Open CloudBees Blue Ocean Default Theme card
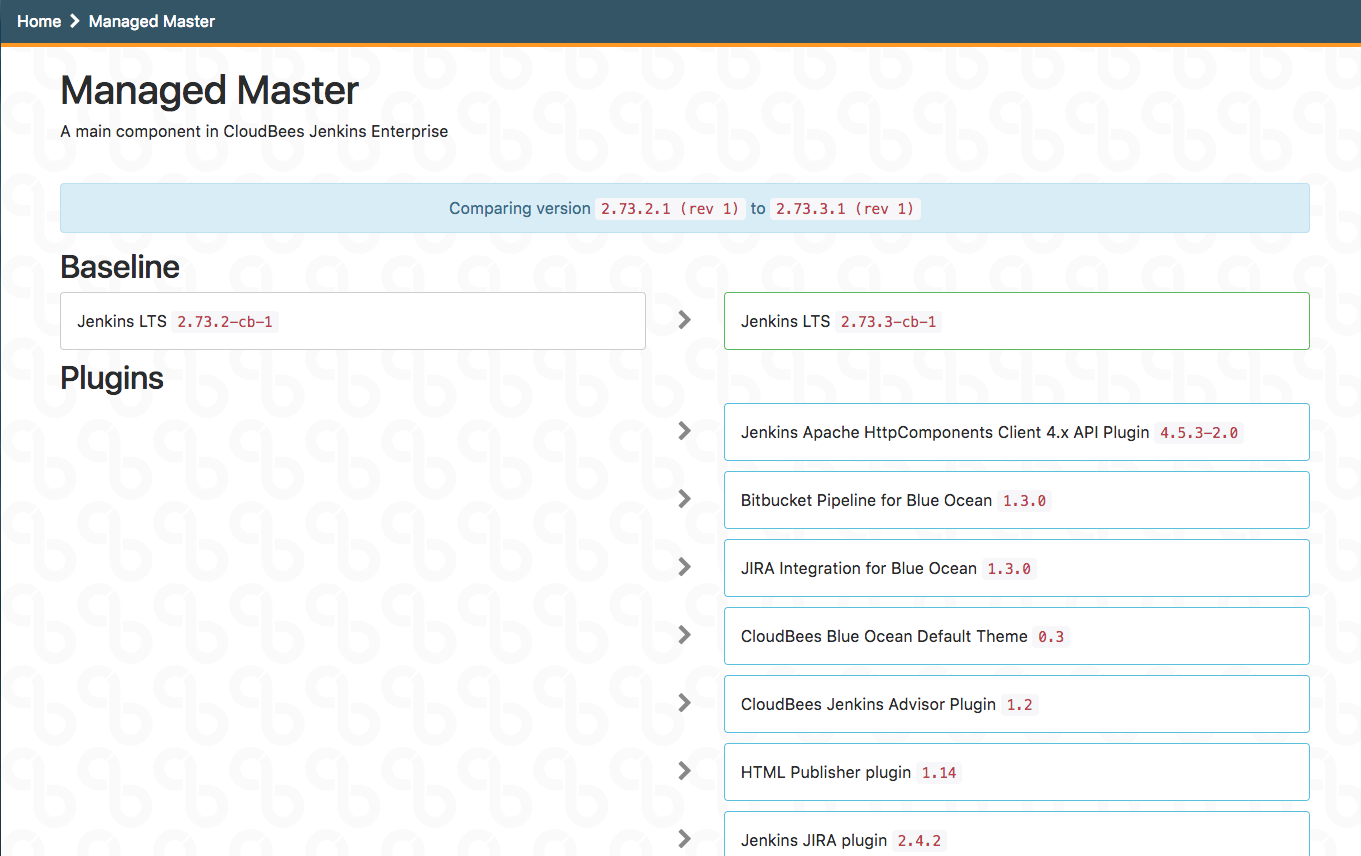This screenshot has width=1361, height=856. pyautogui.click(x=1017, y=636)
